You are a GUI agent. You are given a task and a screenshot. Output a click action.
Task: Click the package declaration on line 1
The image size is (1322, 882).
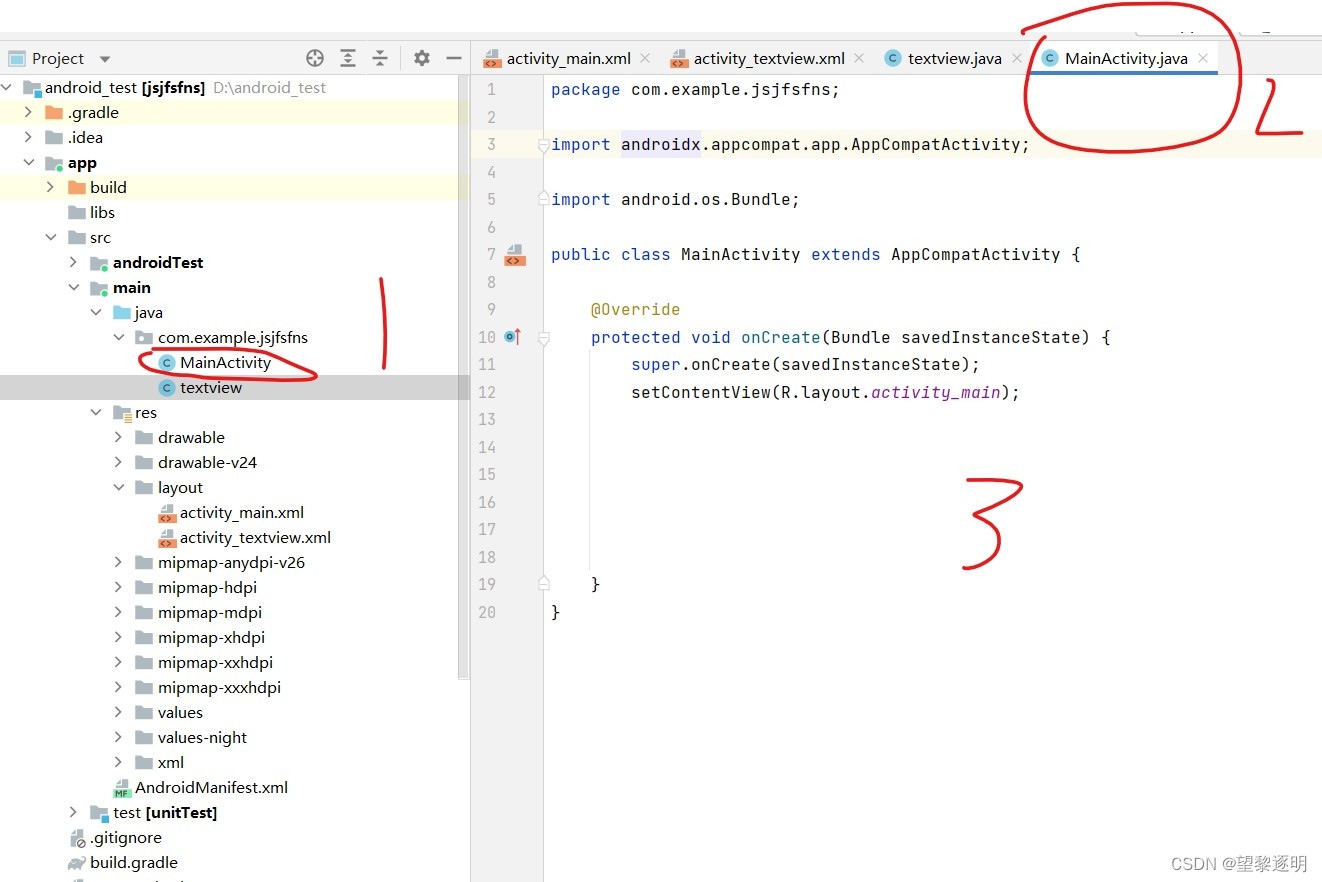pyautogui.click(x=695, y=90)
